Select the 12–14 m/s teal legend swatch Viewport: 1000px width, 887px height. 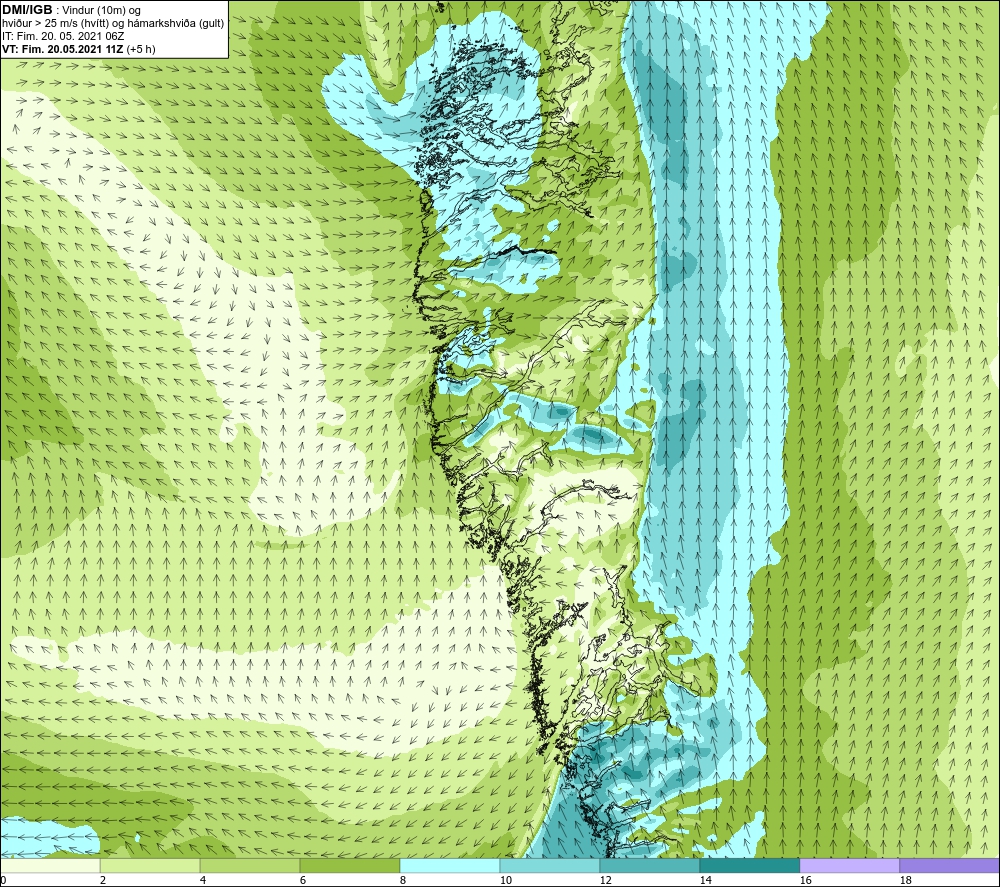pos(649,865)
